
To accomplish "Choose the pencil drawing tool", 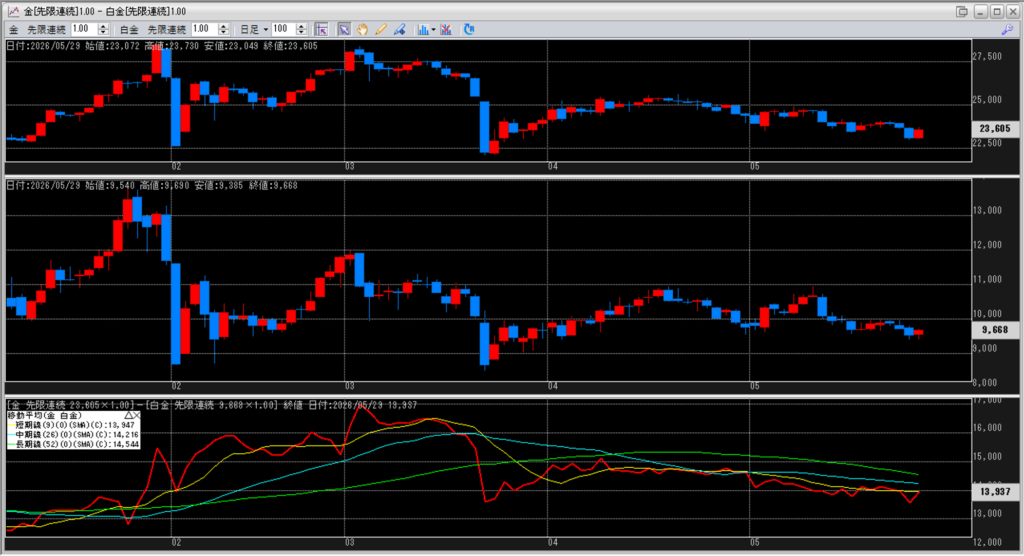I will click(381, 29).
